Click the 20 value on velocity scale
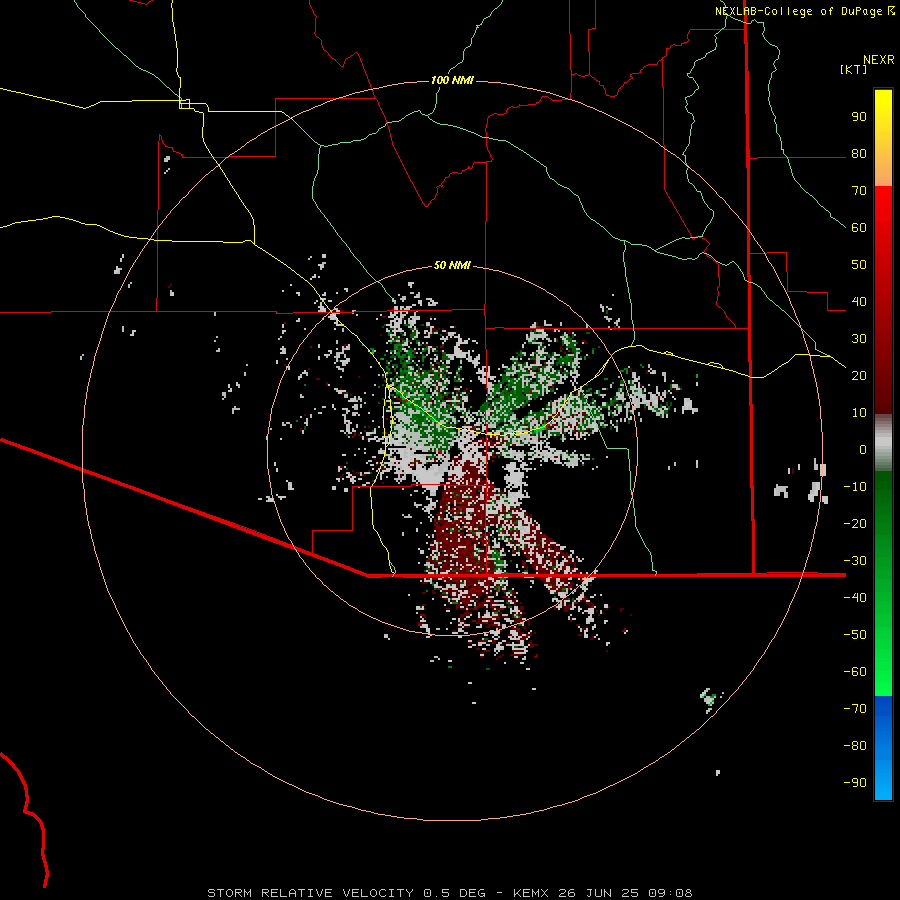 click(859, 375)
